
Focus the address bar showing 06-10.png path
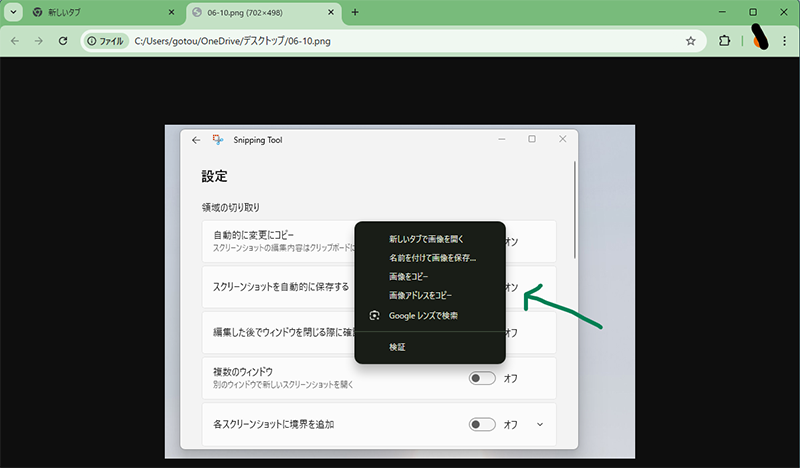click(x=393, y=41)
